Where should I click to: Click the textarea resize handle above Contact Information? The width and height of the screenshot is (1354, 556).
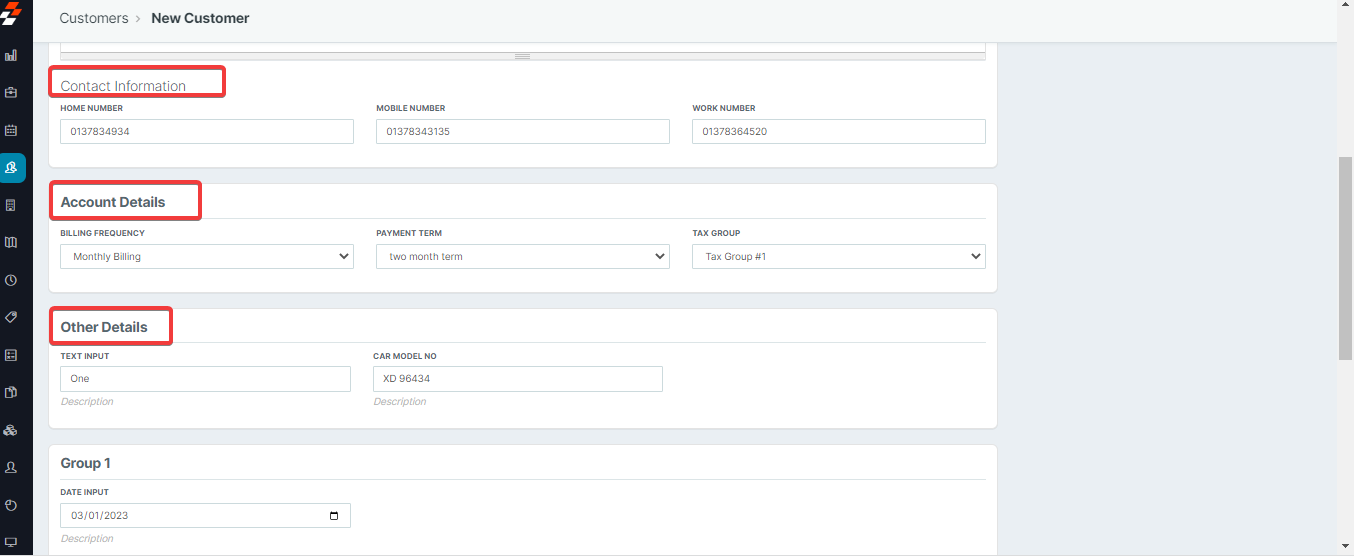pyautogui.click(x=522, y=56)
